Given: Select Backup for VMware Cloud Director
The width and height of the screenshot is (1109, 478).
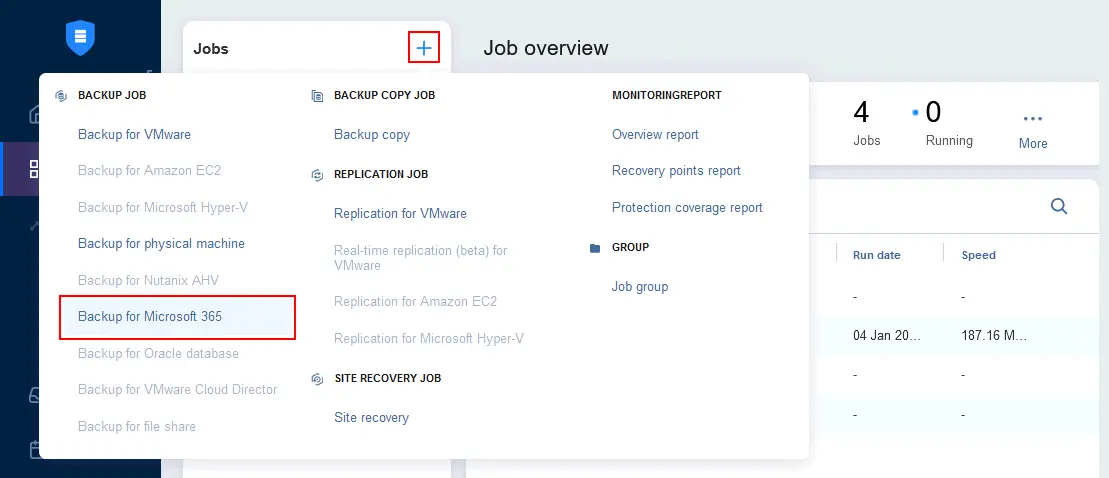Looking at the screenshot, I should 178,390.
